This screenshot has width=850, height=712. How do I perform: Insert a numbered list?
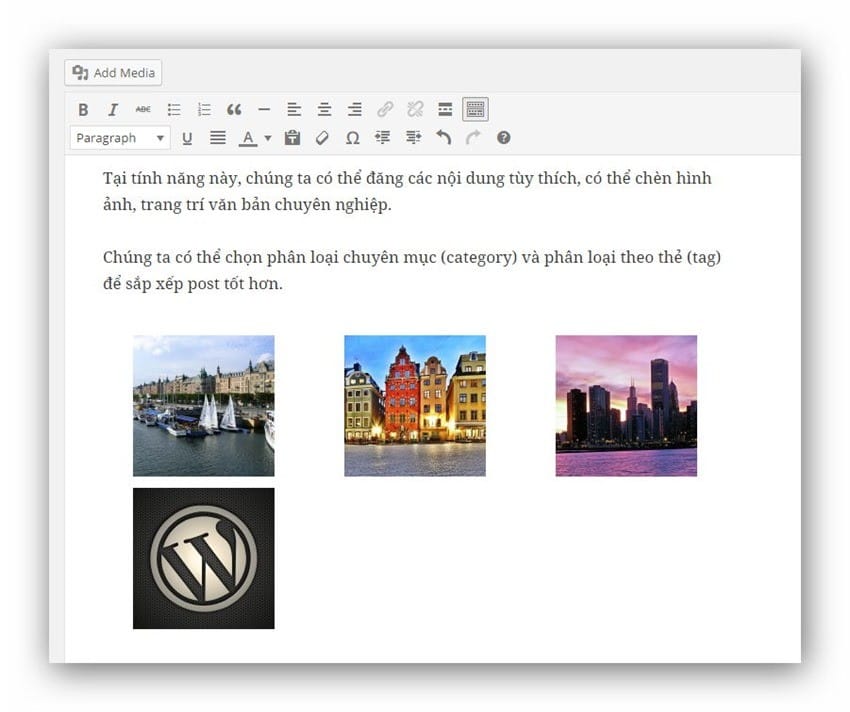click(204, 110)
